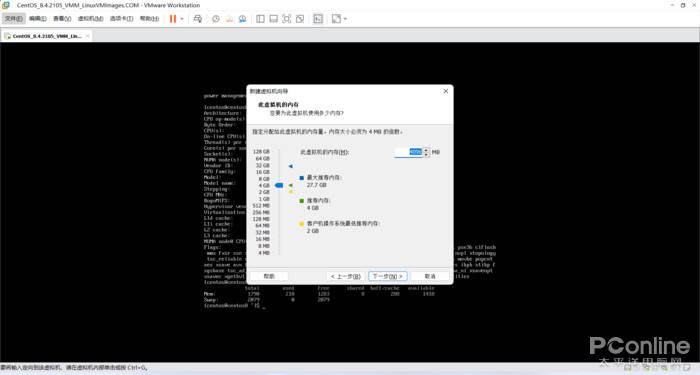Image resolution: width=700 pixels, height=375 pixels.
Task: Click the yellow circle legend icon
Action: tap(302, 224)
